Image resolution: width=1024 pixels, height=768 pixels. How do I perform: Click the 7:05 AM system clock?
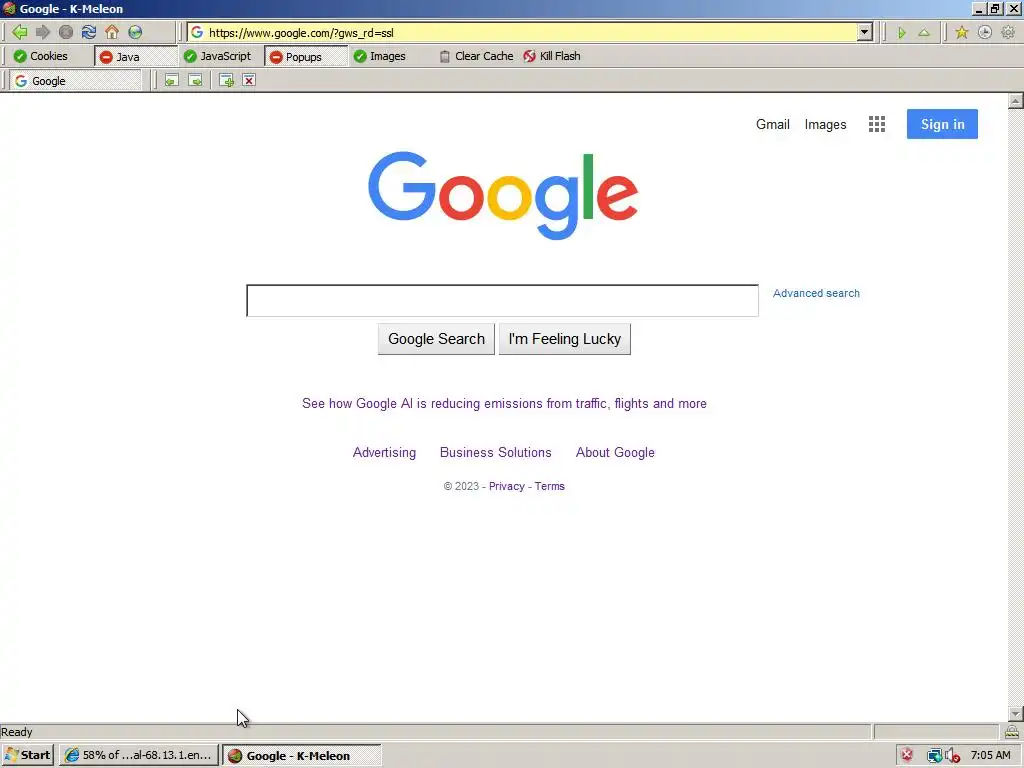click(x=991, y=755)
